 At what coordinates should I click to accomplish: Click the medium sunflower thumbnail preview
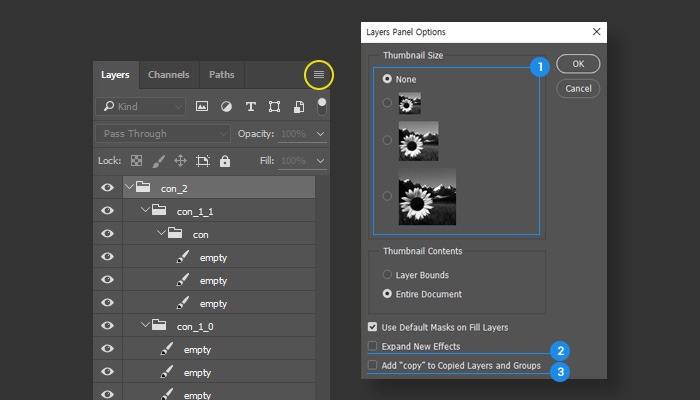pos(418,141)
